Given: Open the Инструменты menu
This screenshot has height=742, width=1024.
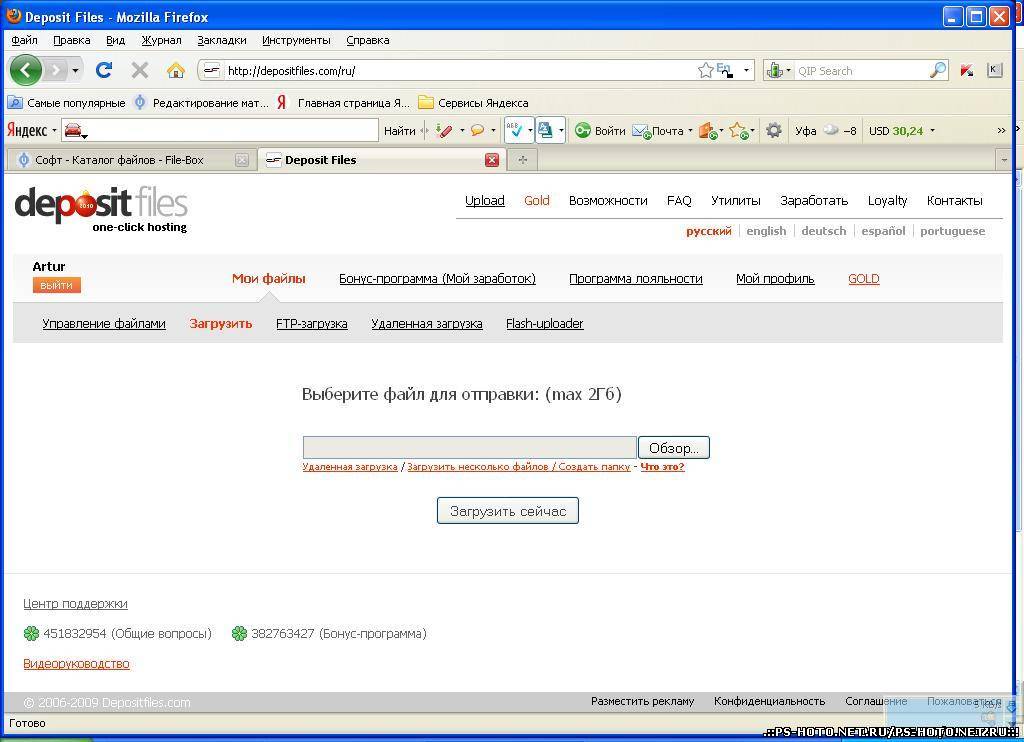Looking at the screenshot, I should [x=296, y=40].
